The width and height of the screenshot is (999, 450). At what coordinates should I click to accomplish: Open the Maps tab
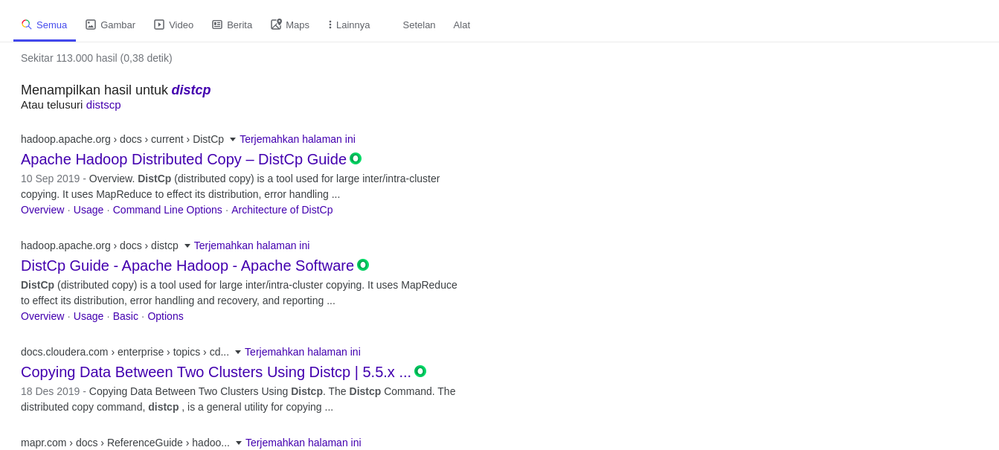coord(290,25)
